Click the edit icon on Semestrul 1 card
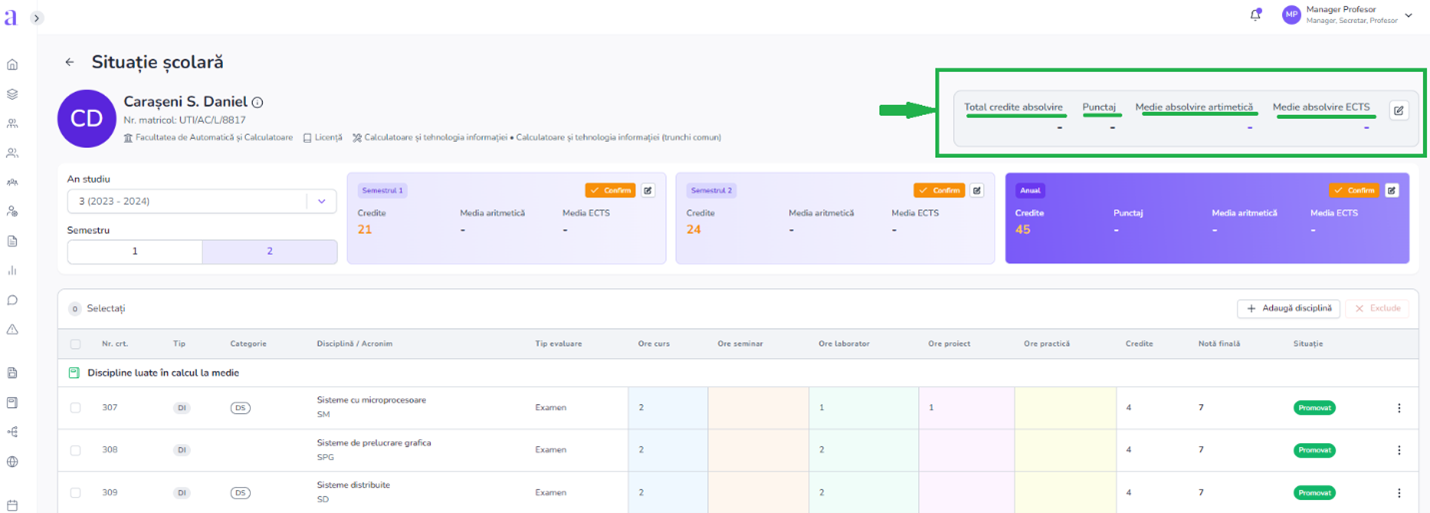 tap(648, 190)
